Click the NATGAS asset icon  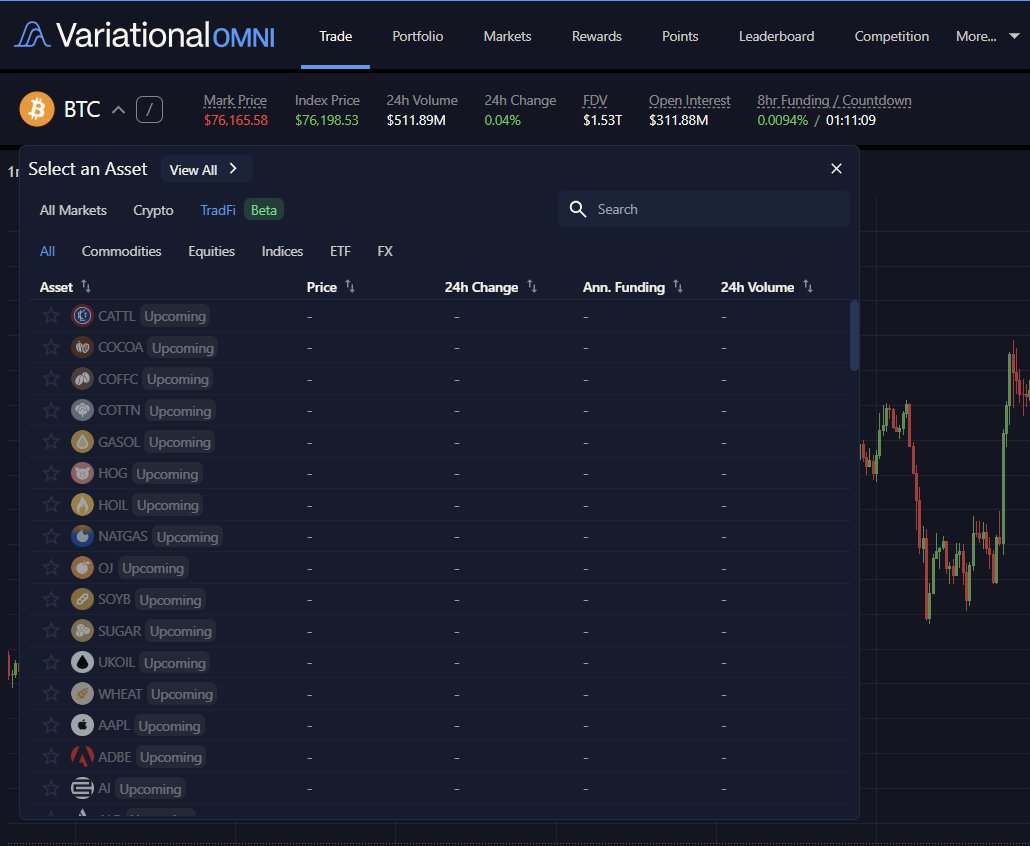click(82, 537)
